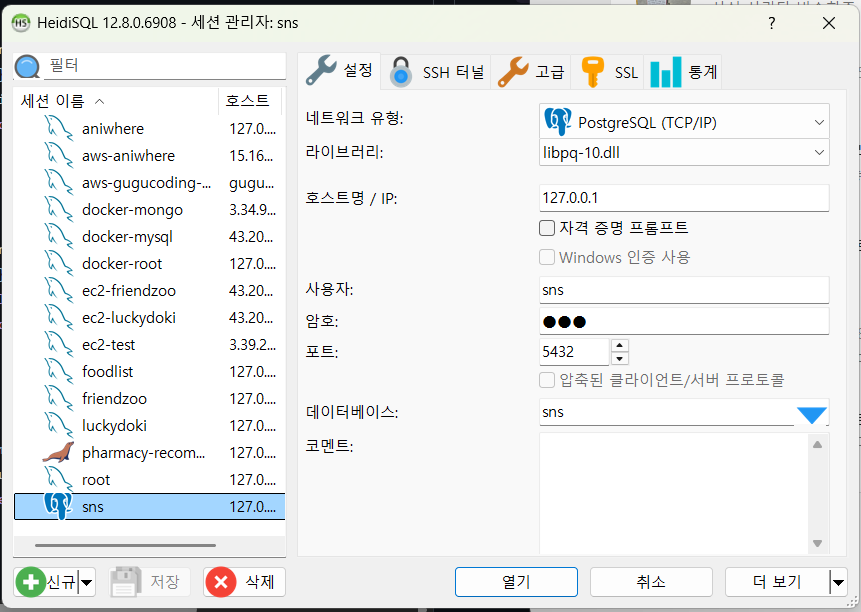The image size is (861, 612).
Task: Click the dolphin icon beside ec2-luckydoki
Action: pos(58,317)
